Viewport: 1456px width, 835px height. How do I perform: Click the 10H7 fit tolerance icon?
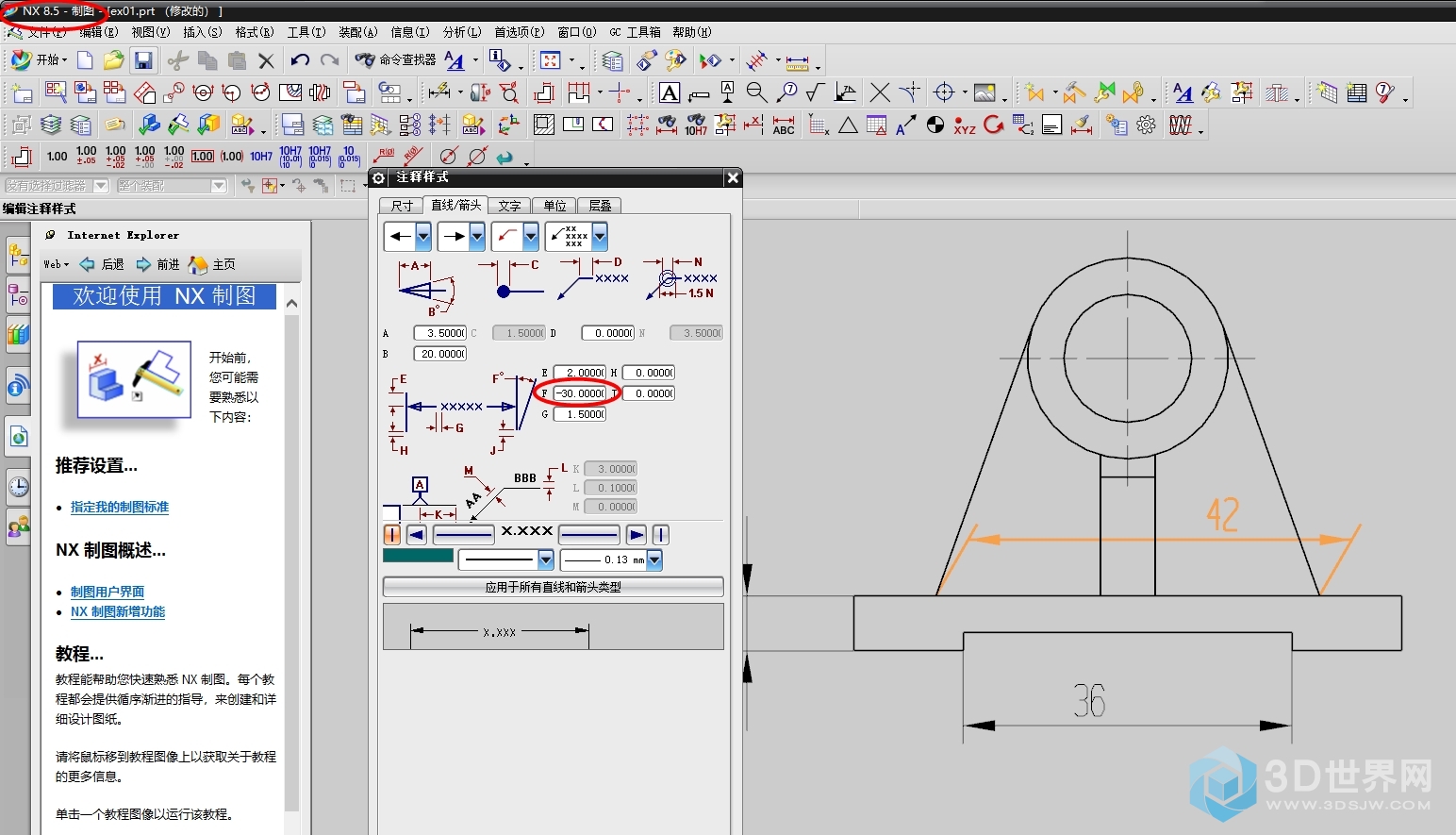point(261,157)
